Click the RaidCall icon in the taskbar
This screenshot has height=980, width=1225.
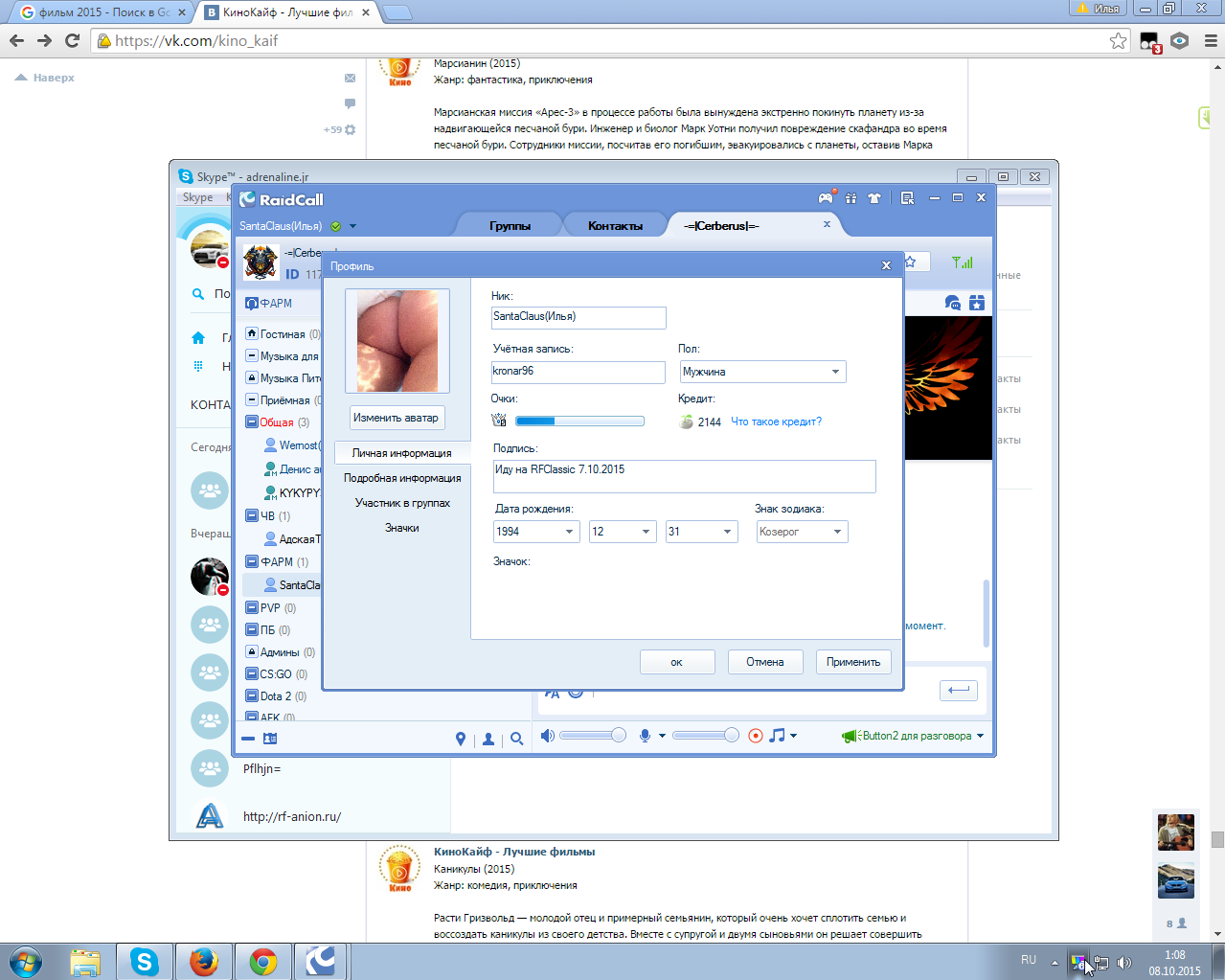[x=322, y=962]
